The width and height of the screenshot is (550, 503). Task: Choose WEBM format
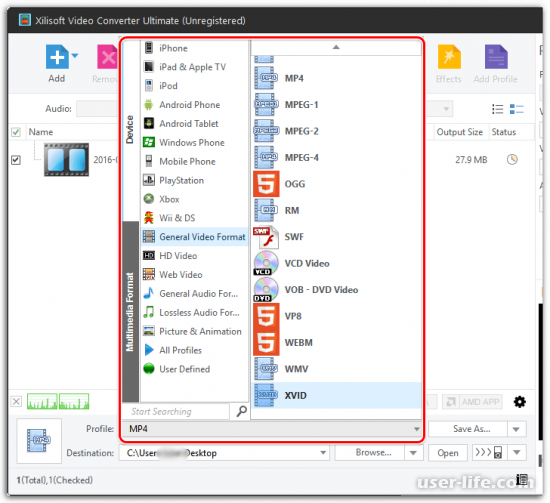[337, 342]
